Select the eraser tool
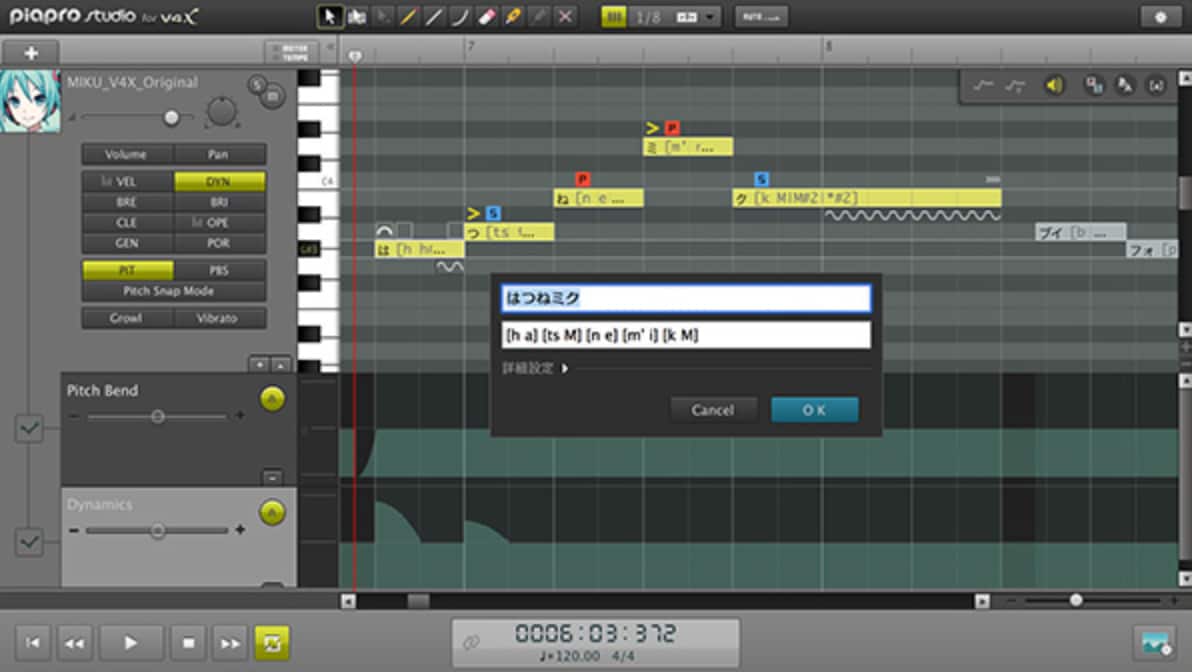The image size is (1192, 672). coord(487,17)
